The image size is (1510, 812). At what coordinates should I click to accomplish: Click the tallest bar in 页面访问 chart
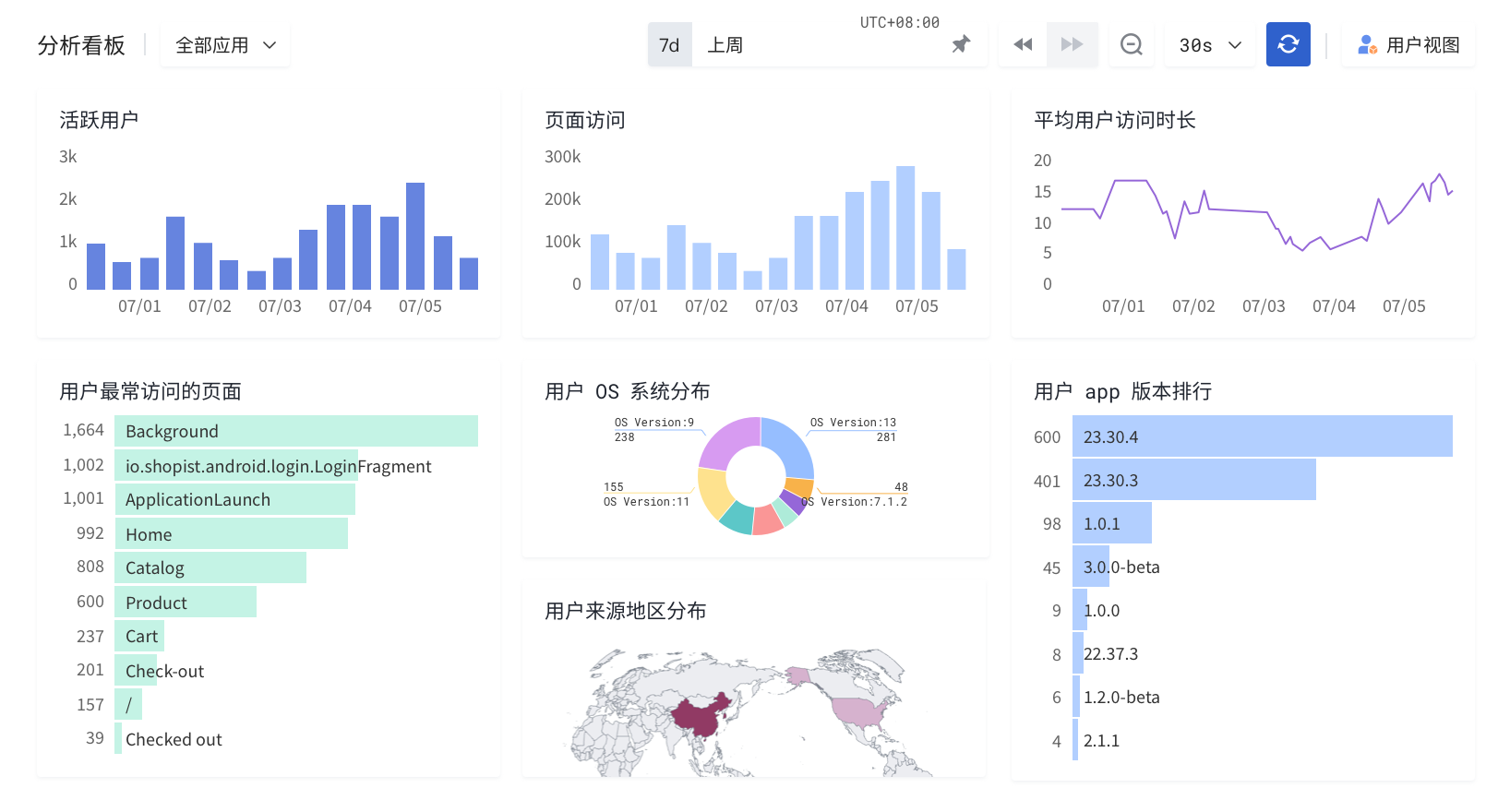click(x=905, y=228)
